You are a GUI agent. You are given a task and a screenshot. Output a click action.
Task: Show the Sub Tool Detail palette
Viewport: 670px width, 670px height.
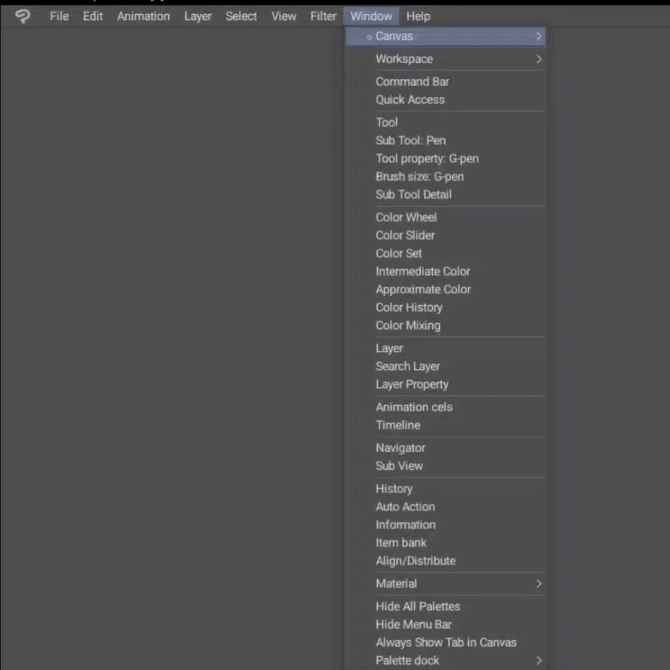pyautogui.click(x=413, y=195)
